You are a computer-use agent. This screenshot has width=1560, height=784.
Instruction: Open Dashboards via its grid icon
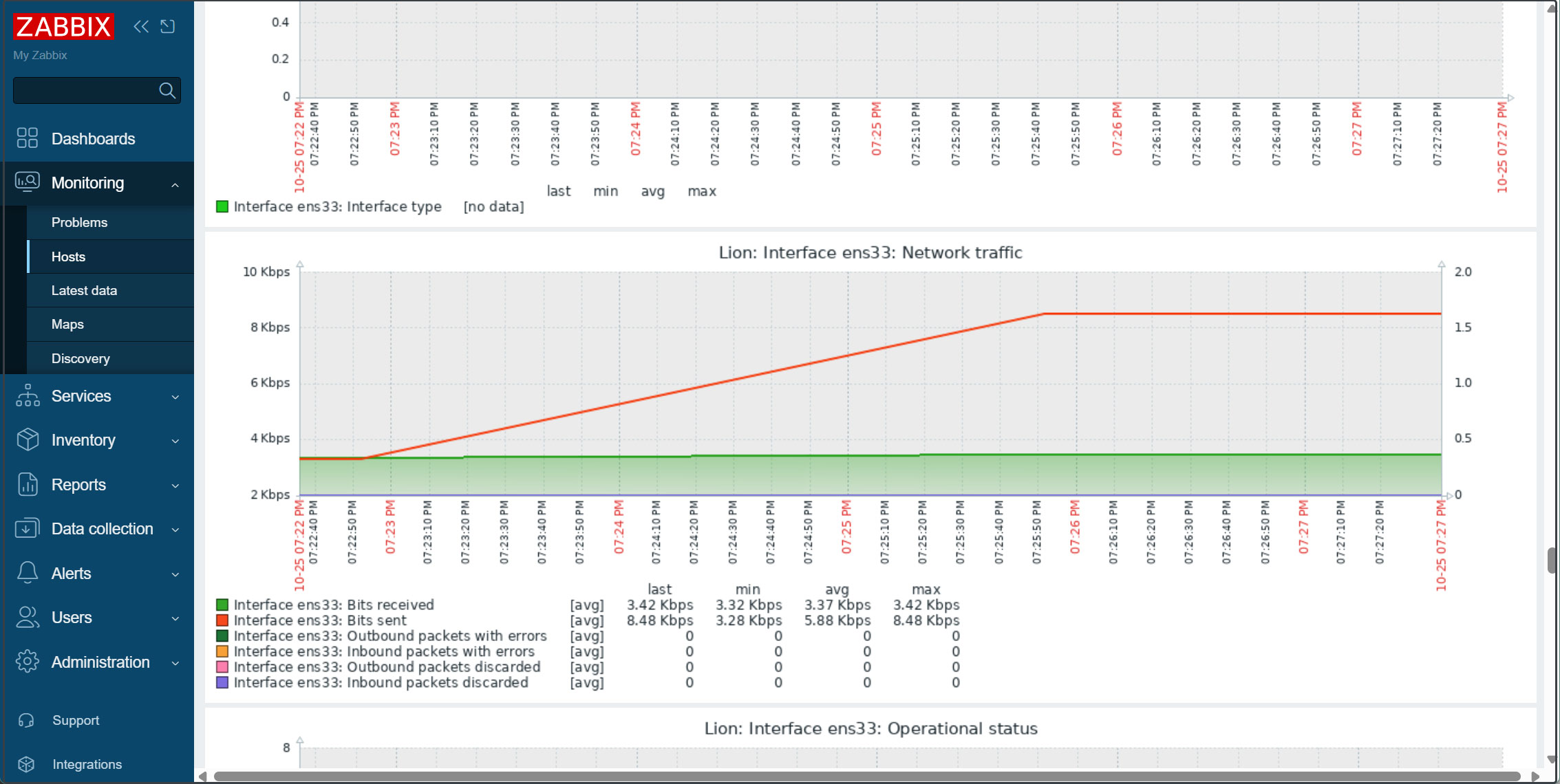point(27,138)
